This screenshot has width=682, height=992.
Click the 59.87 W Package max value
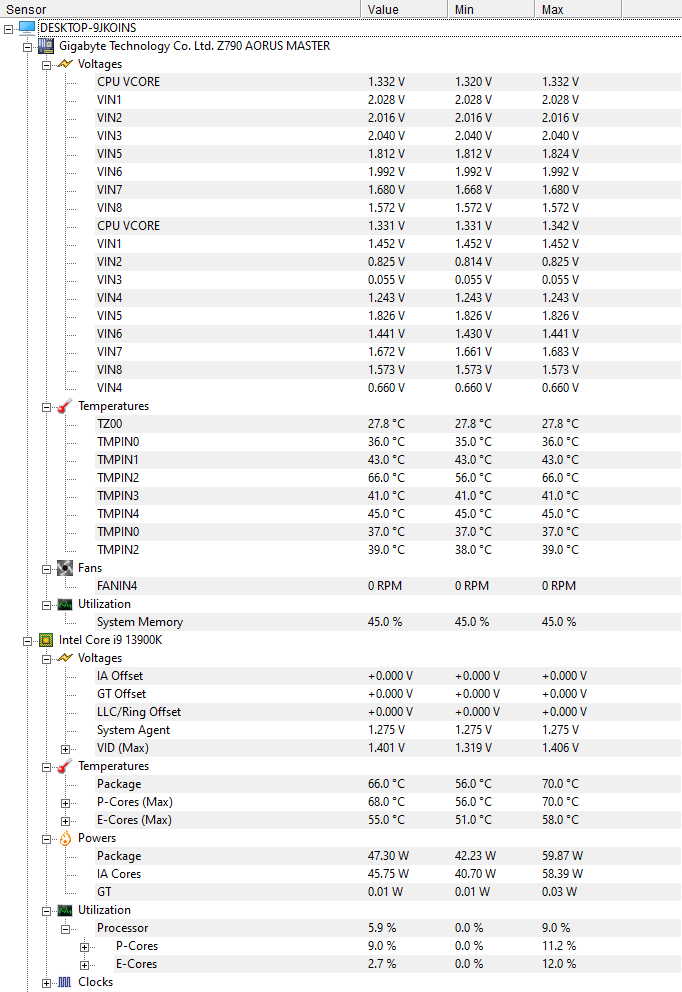coord(562,856)
